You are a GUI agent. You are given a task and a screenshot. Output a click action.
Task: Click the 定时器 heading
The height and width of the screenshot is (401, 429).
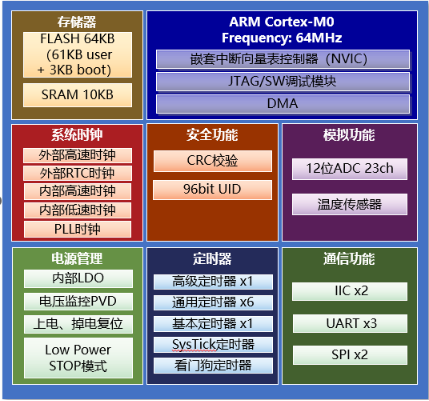tap(212, 259)
